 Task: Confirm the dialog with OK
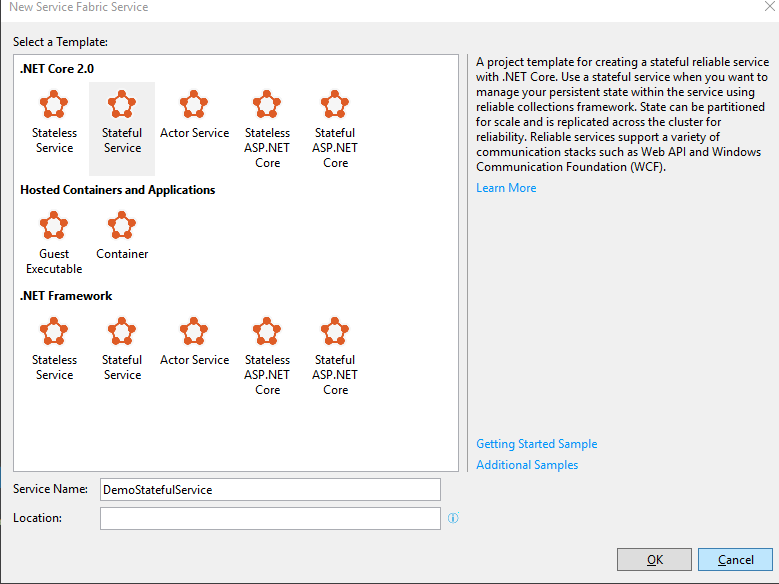pos(654,560)
